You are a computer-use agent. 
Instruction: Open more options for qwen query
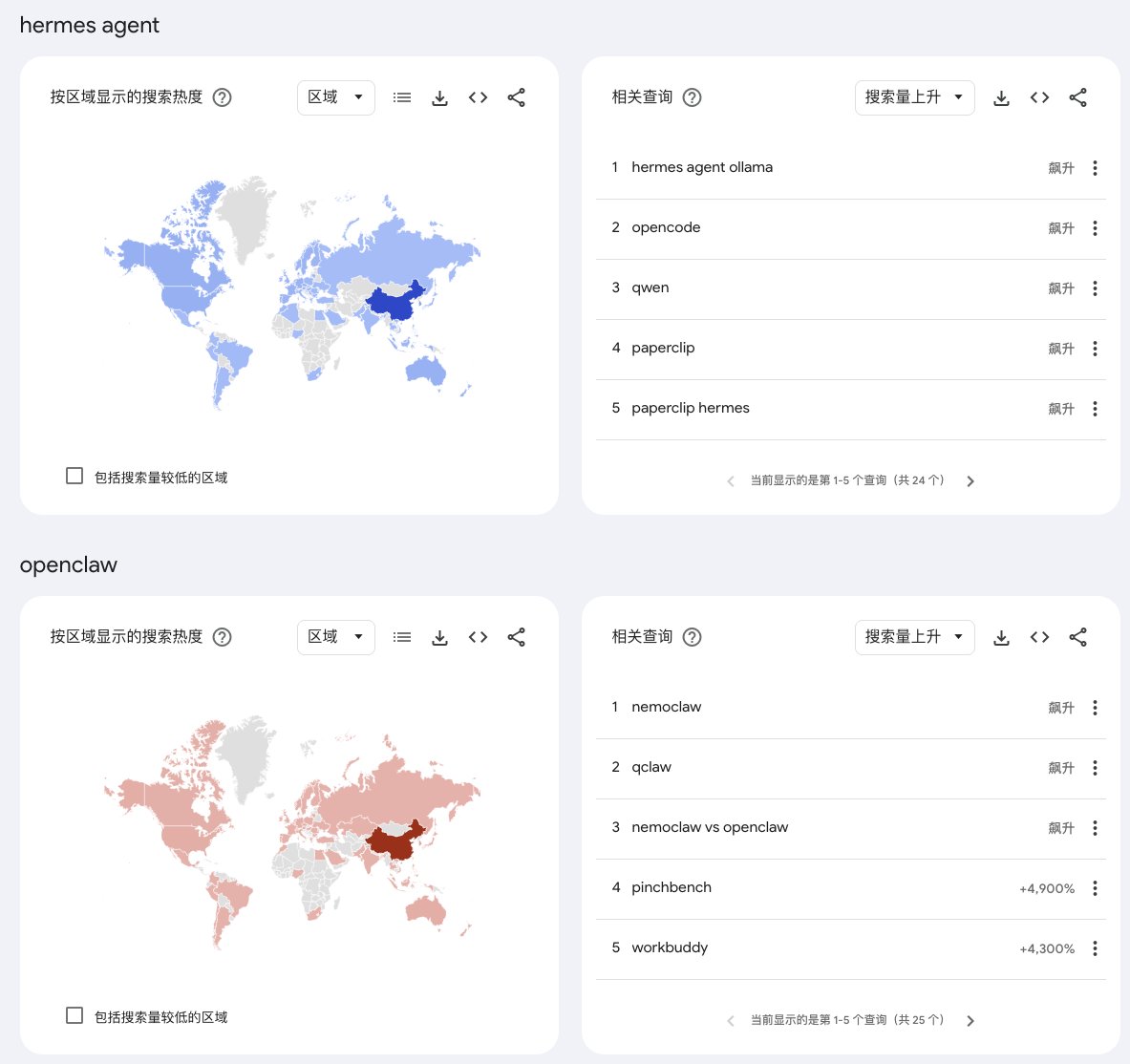point(1095,288)
